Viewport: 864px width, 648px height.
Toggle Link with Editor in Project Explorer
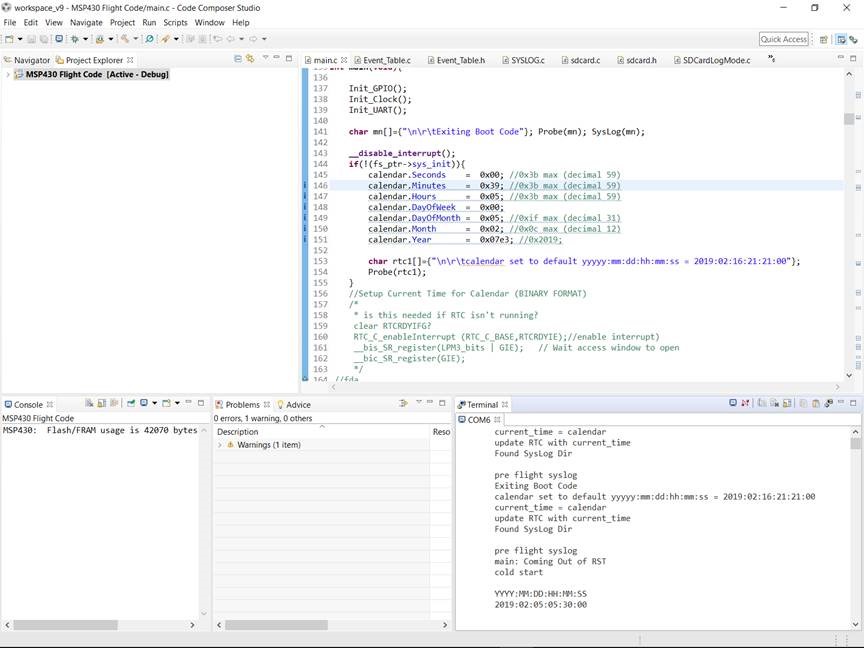[249, 59]
